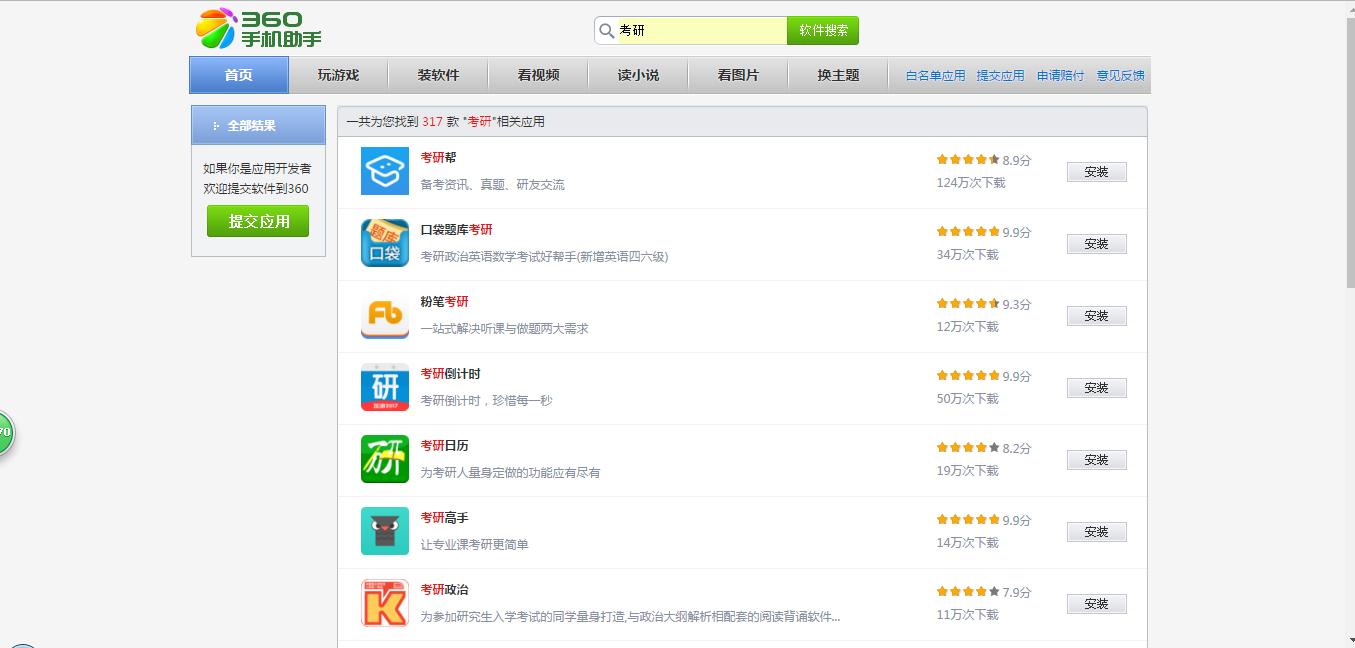Install the 粉笔考研 app
The height and width of the screenshot is (648, 1355).
coord(1096,316)
